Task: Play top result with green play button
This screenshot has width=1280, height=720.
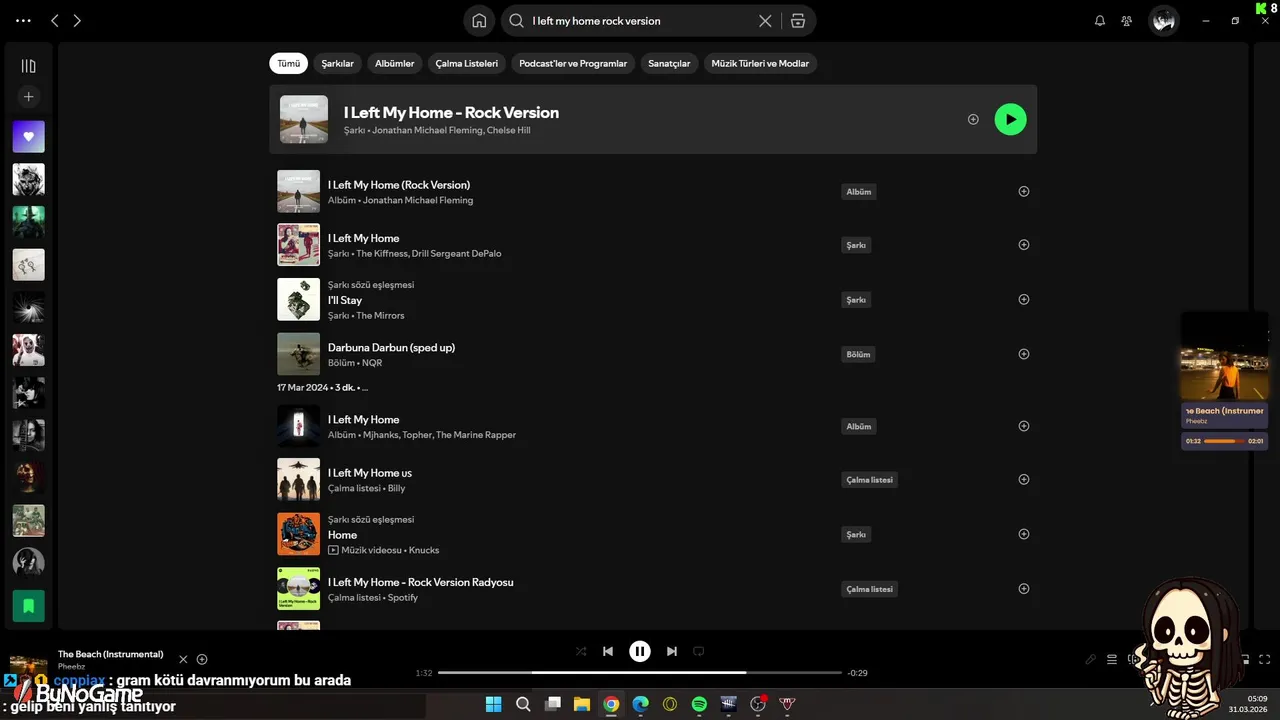Action: [1010, 119]
